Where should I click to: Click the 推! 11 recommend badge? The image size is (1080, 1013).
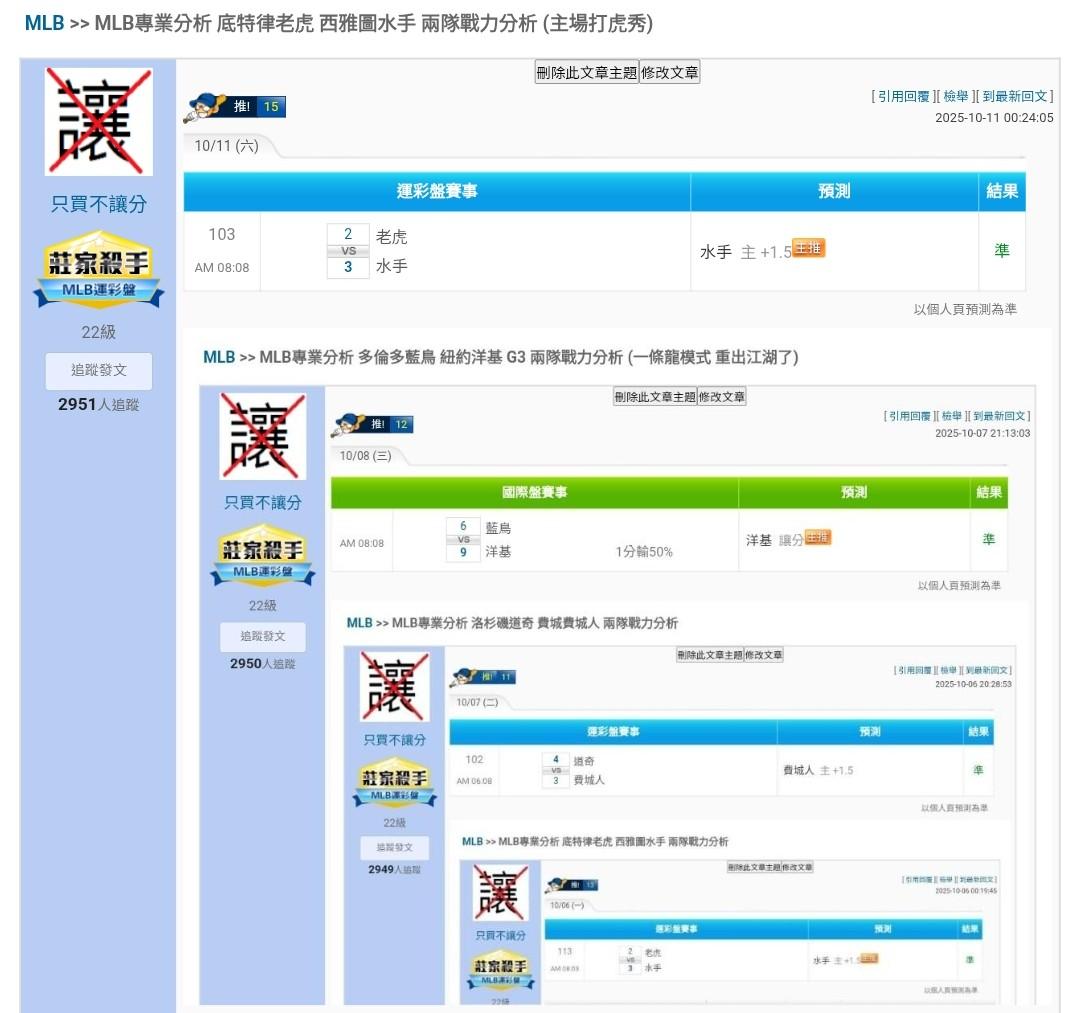(483, 677)
